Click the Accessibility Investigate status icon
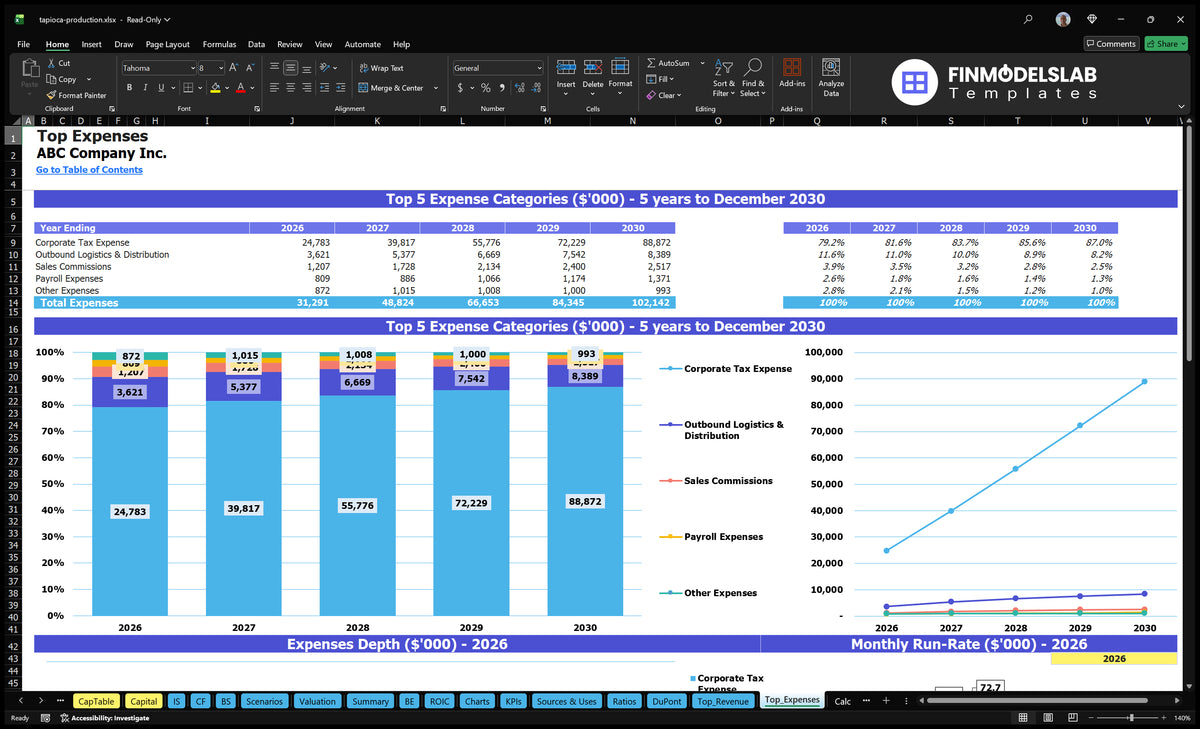The image size is (1200, 729). tap(64, 718)
